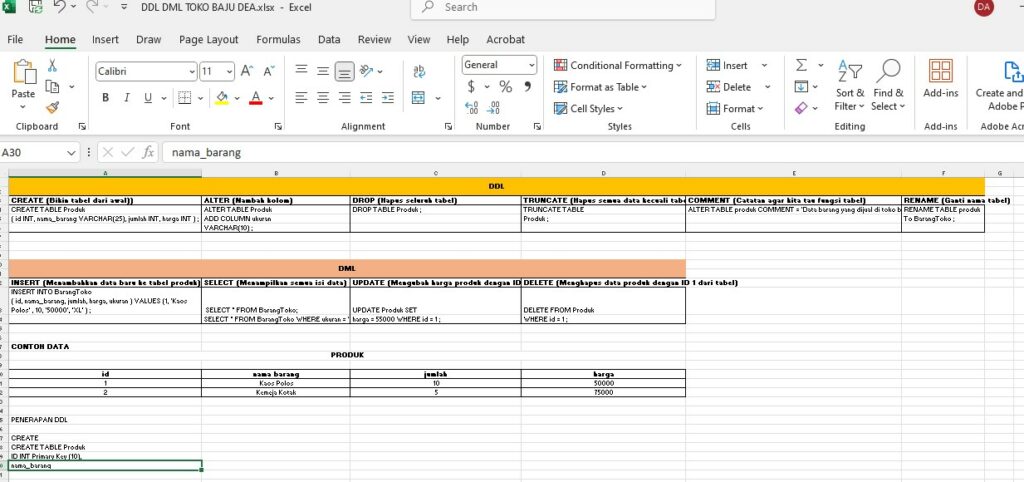Expand the General number format dropdown
Viewport: 1024px width, 482px height.
tap(499, 65)
